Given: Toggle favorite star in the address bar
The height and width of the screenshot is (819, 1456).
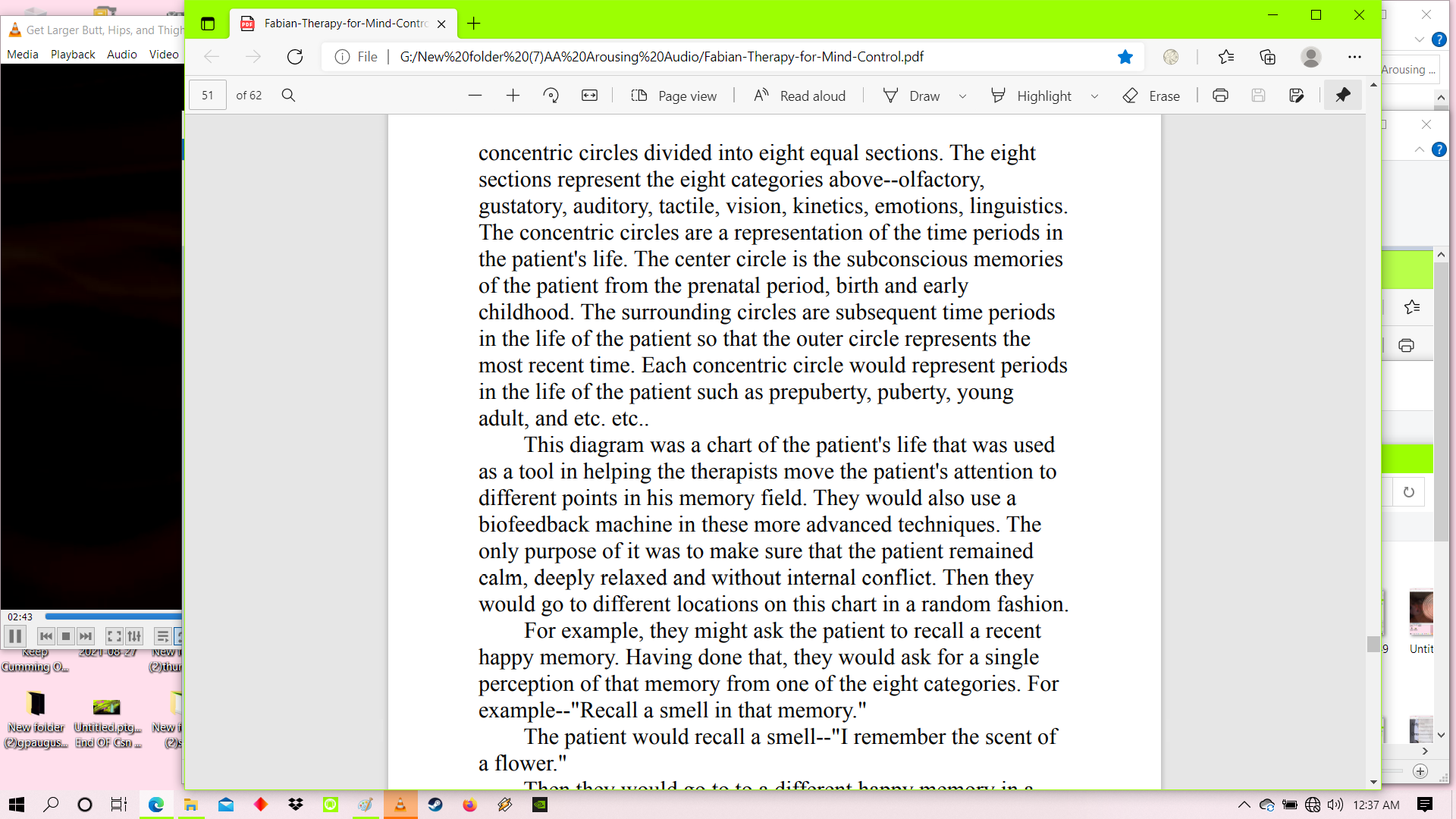Looking at the screenshot, I should (1125, 57).
